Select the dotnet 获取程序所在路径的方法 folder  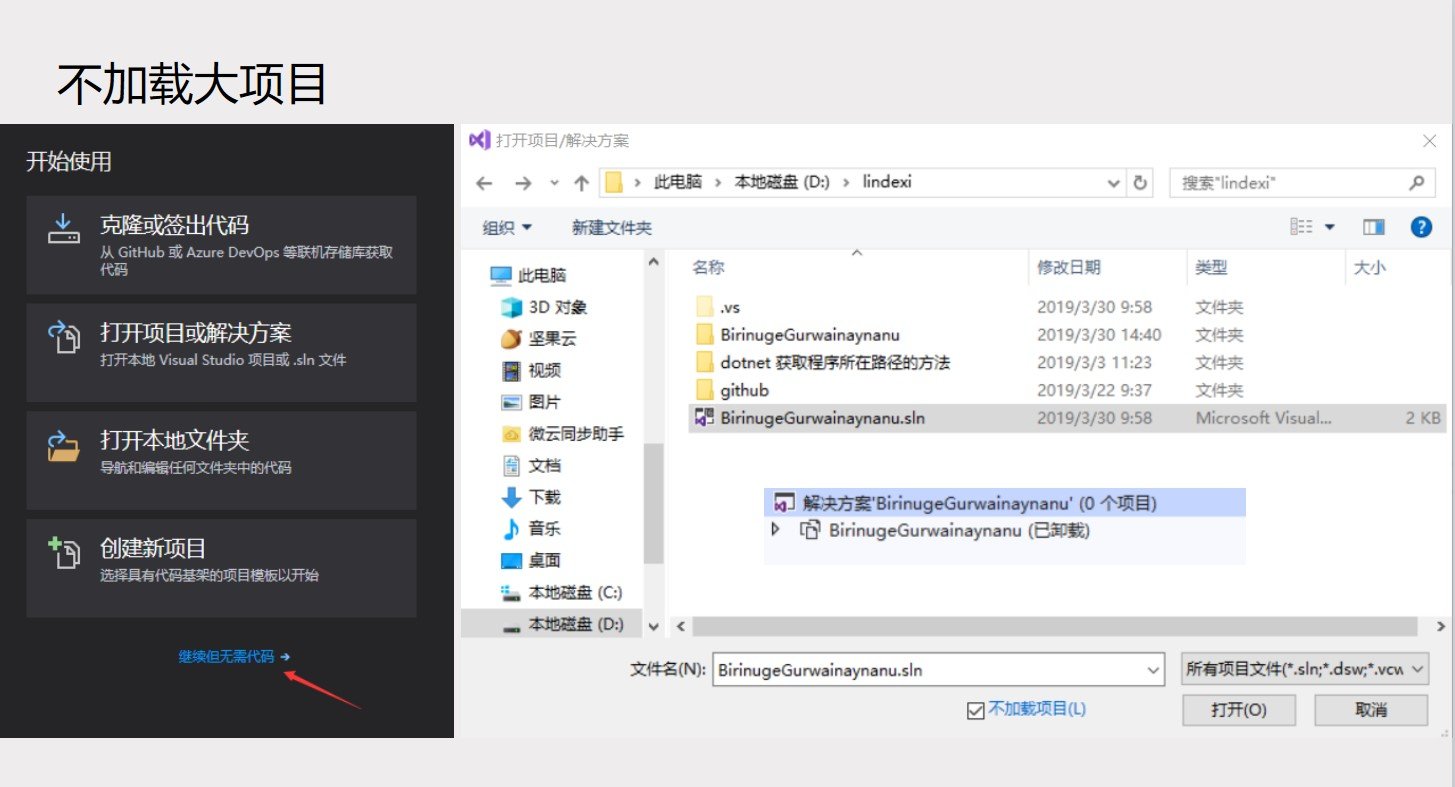823,362
